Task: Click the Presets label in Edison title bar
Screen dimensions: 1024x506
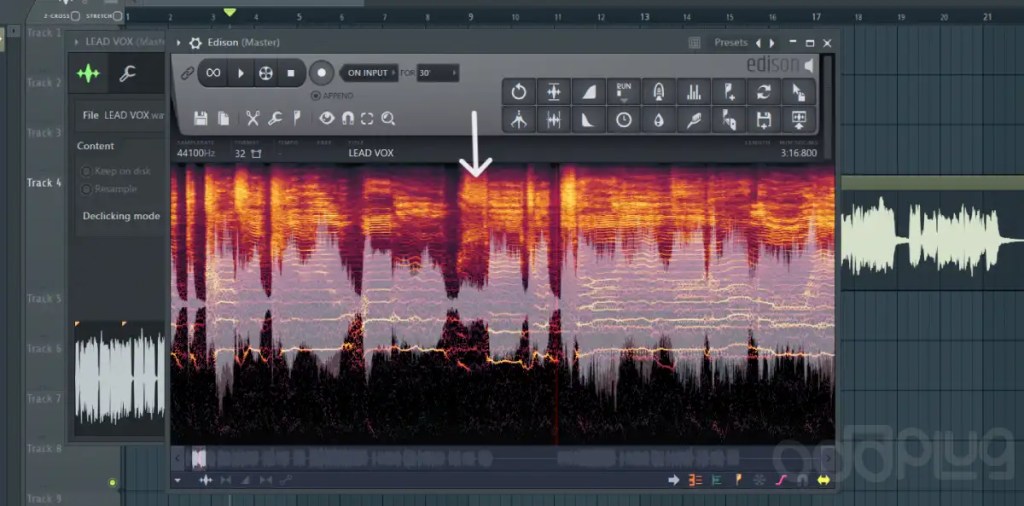Action: 731,42
